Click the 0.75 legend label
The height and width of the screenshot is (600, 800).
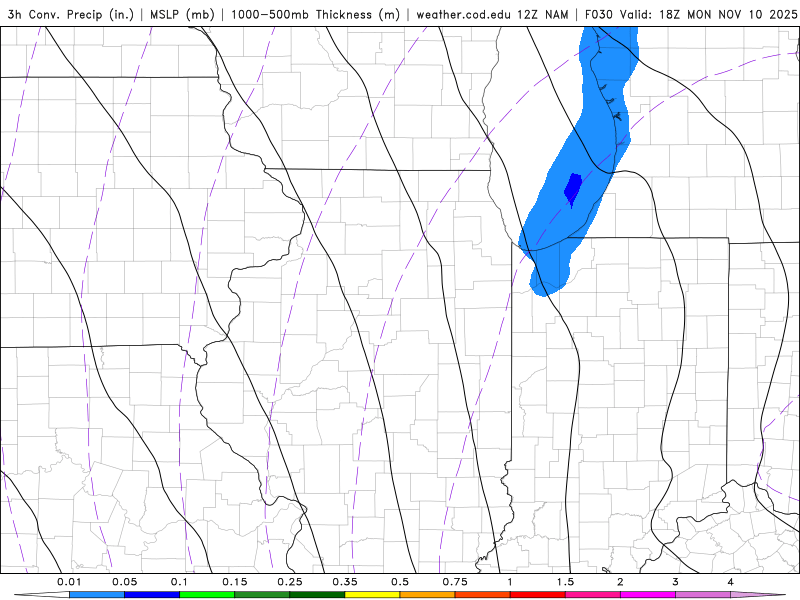tap(455, 582)
